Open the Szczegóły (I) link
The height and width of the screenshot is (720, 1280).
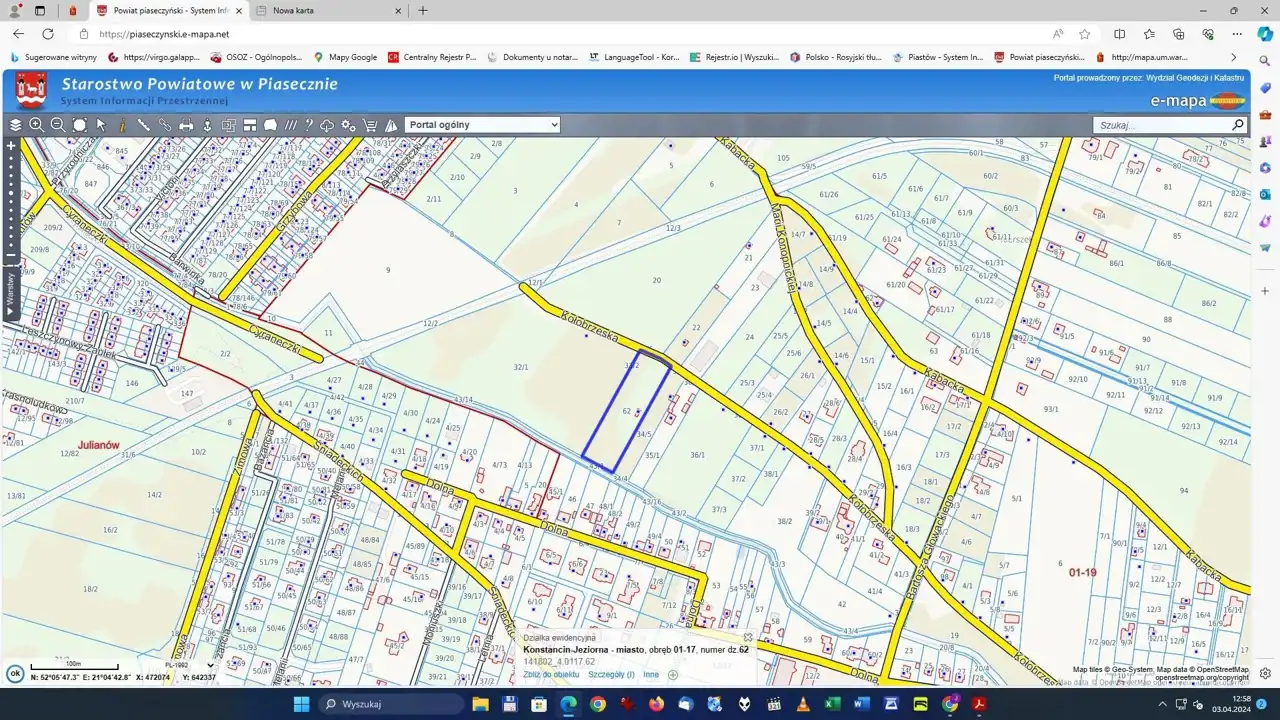611,675
